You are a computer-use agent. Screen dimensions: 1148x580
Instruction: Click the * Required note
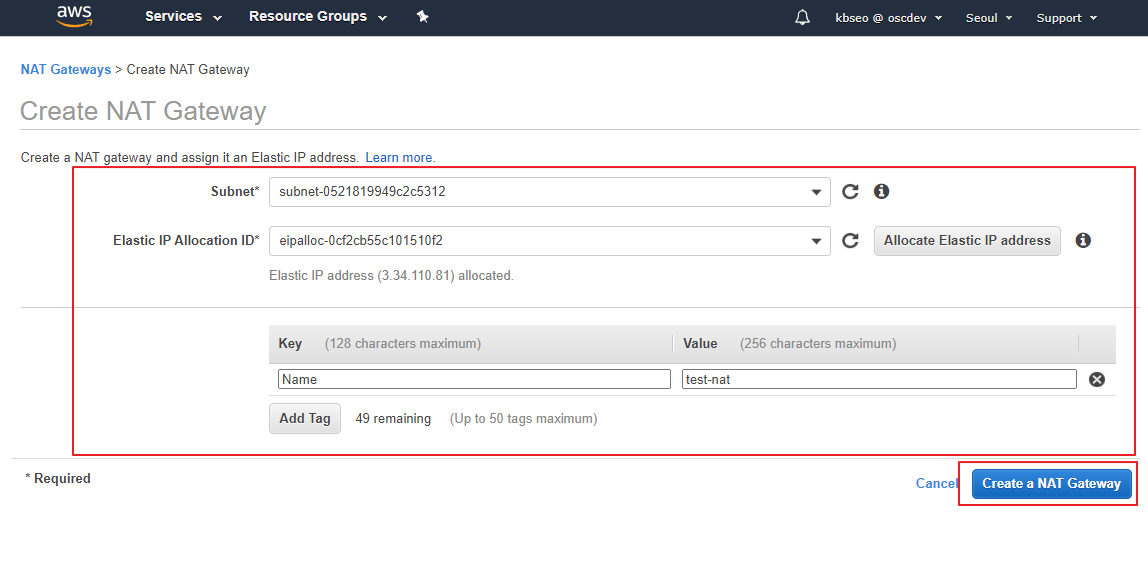58,478
